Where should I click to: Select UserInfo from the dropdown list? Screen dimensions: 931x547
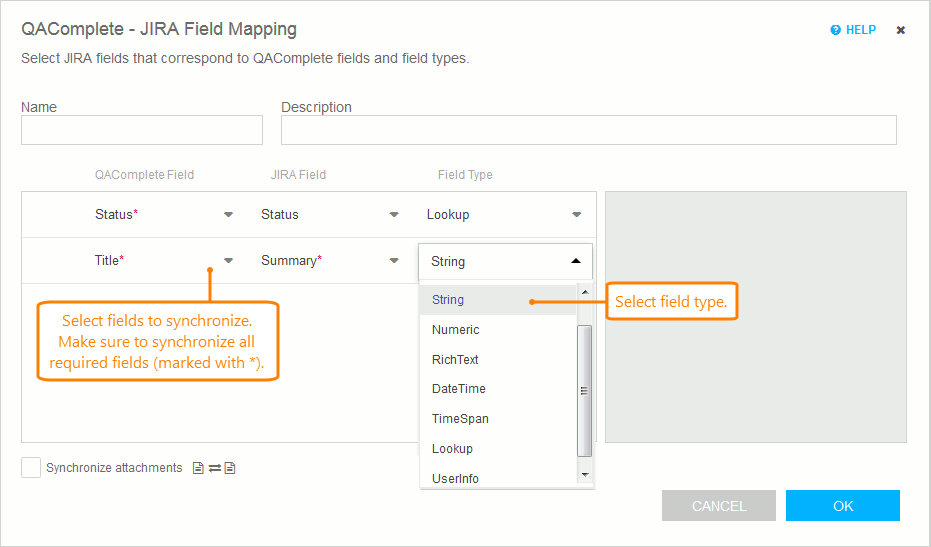point(455,478)
